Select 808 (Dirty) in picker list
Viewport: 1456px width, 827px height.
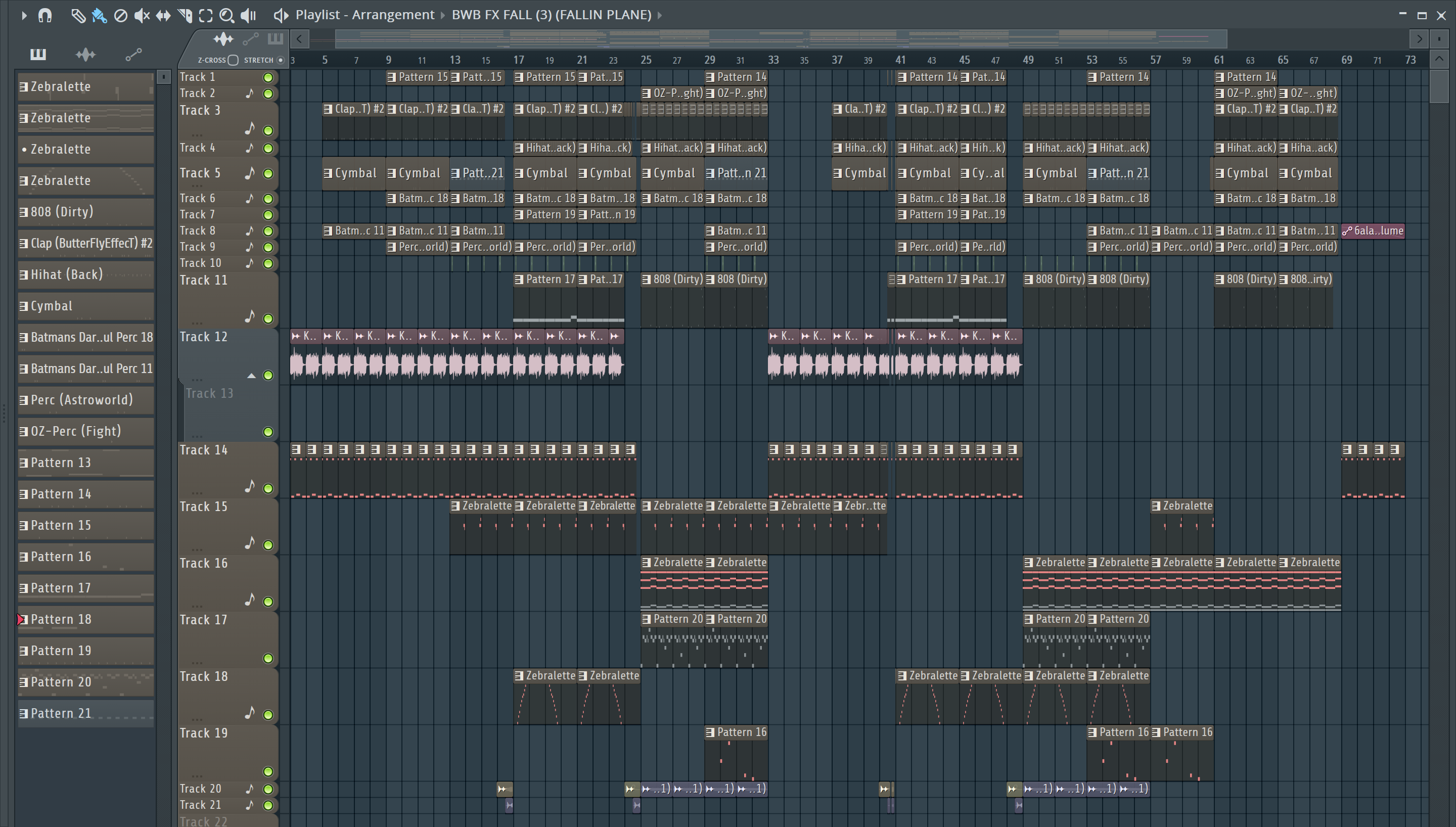[x=86, y=212]
